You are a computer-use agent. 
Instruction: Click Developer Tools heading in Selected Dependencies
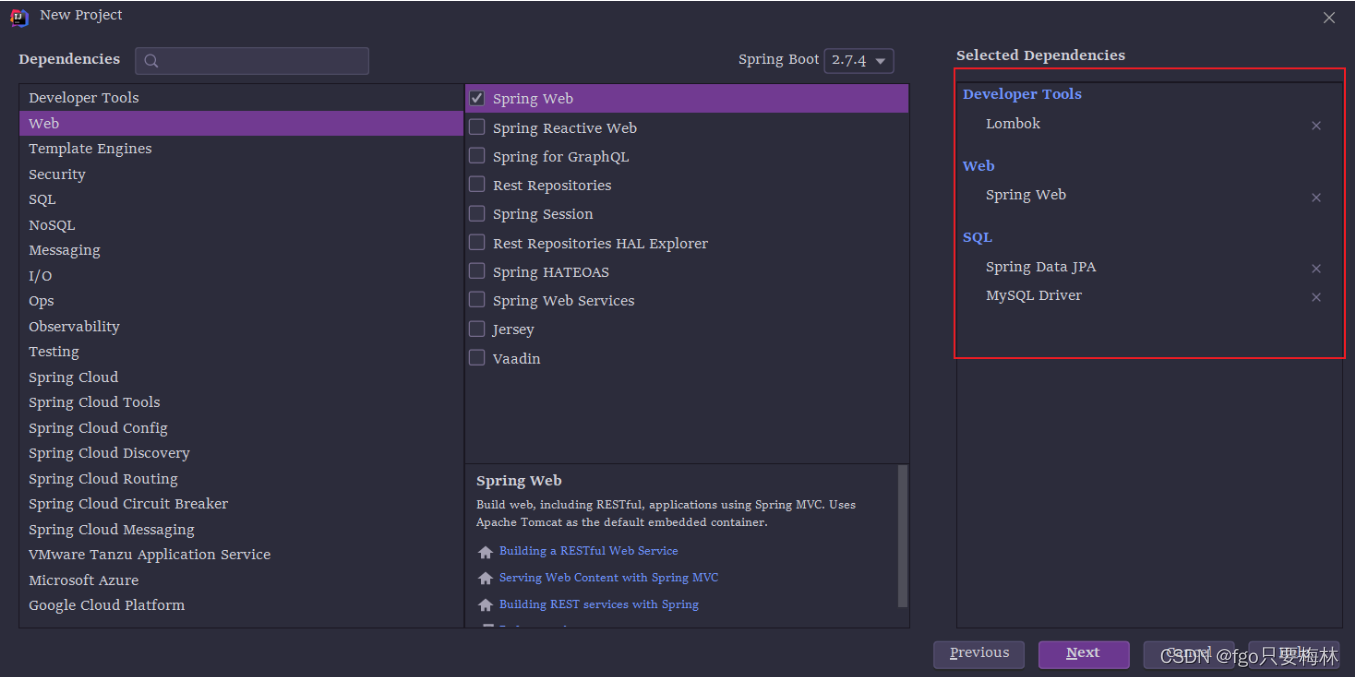pyautogui.click(x=1022, y=94)
